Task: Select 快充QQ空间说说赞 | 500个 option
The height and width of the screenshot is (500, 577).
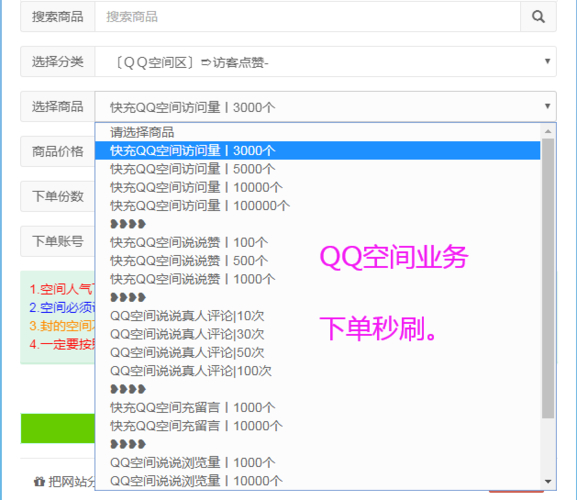Action: [x=317, y=261]
